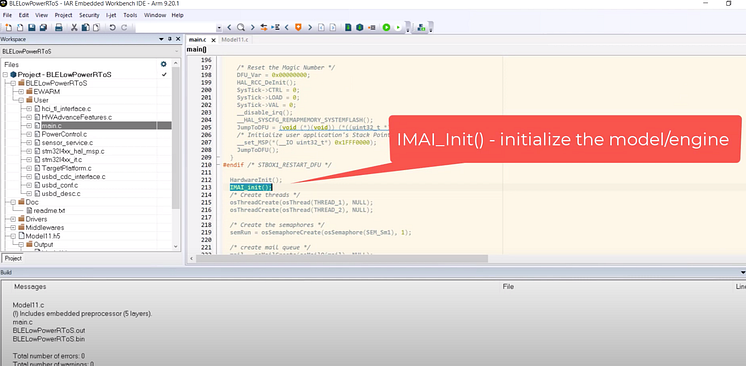Cut selection using scissors icon
The image size is (746, 366).
coord(74,28)
